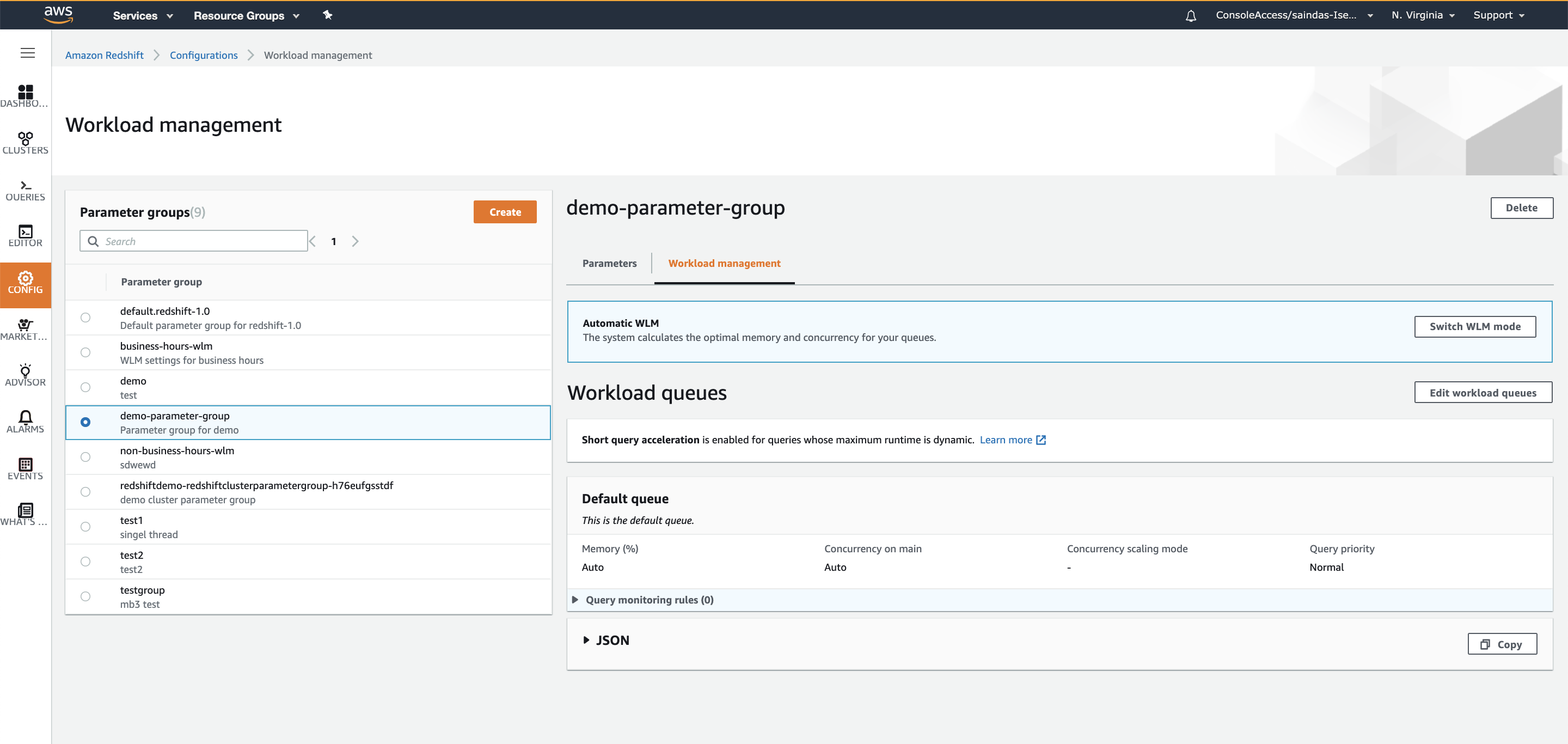Open What's new in the sidebar

coord(25,515)
